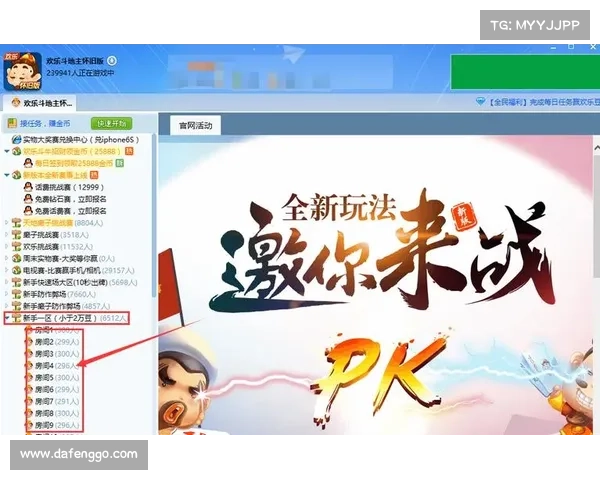This screenshot has height=480, width=600.
Task: Expand the 天地癞子挑战赛 tree node
Action: click(6, 222)
